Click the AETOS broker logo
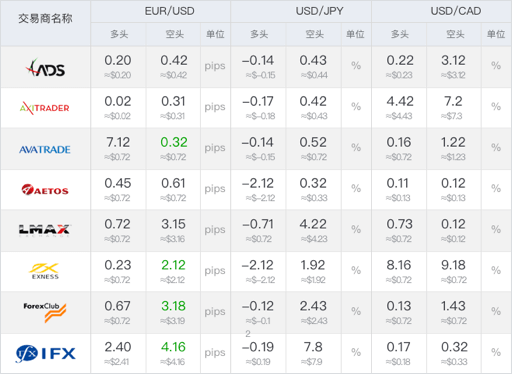512x374 pixels. pos(45,190)
